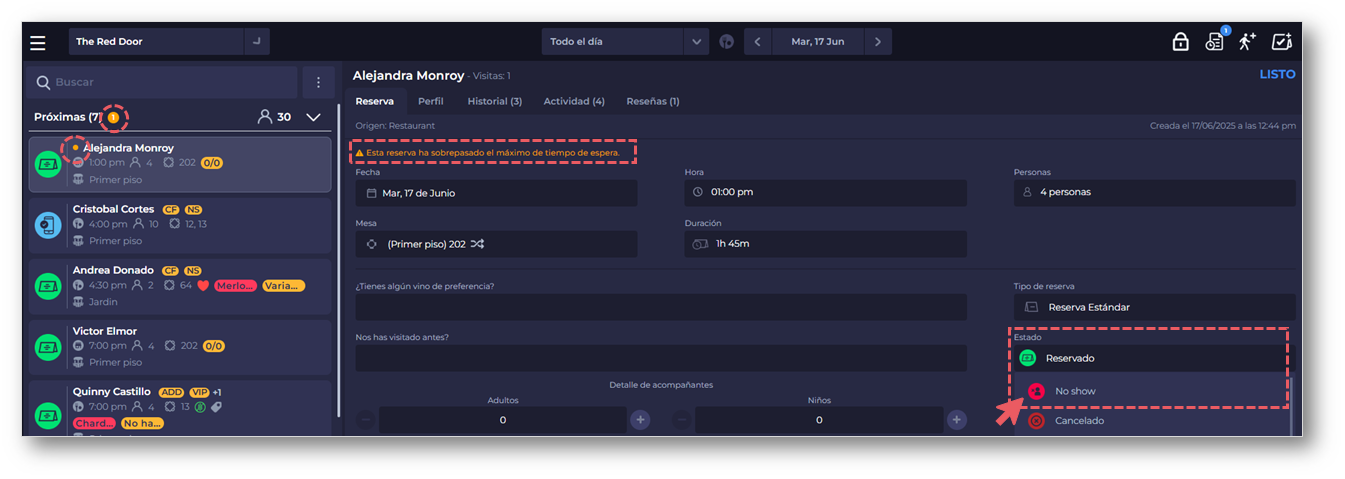Click the wine preference answer field

coord(661,307)
